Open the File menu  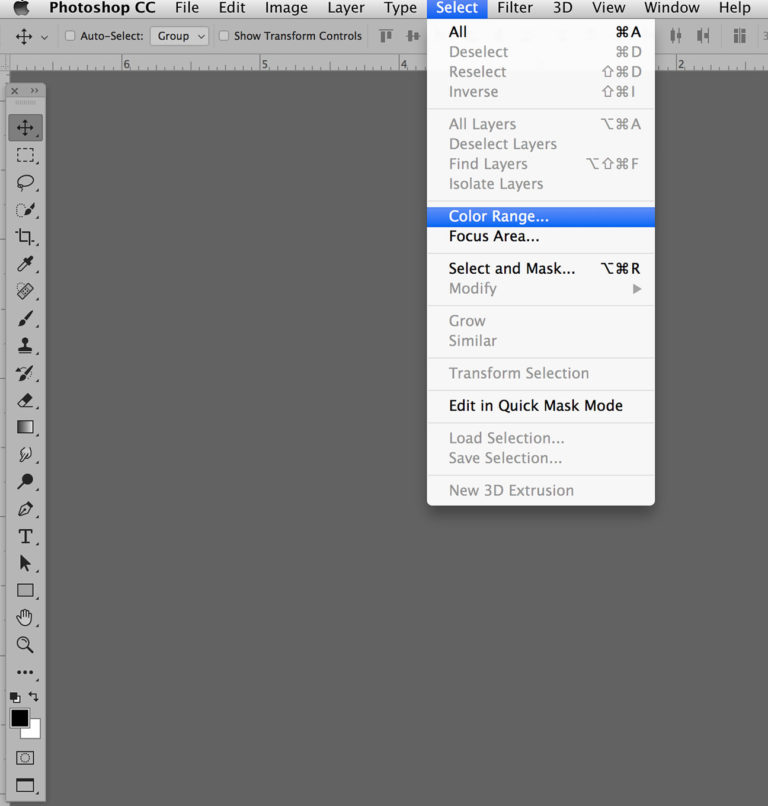(187, 8)
